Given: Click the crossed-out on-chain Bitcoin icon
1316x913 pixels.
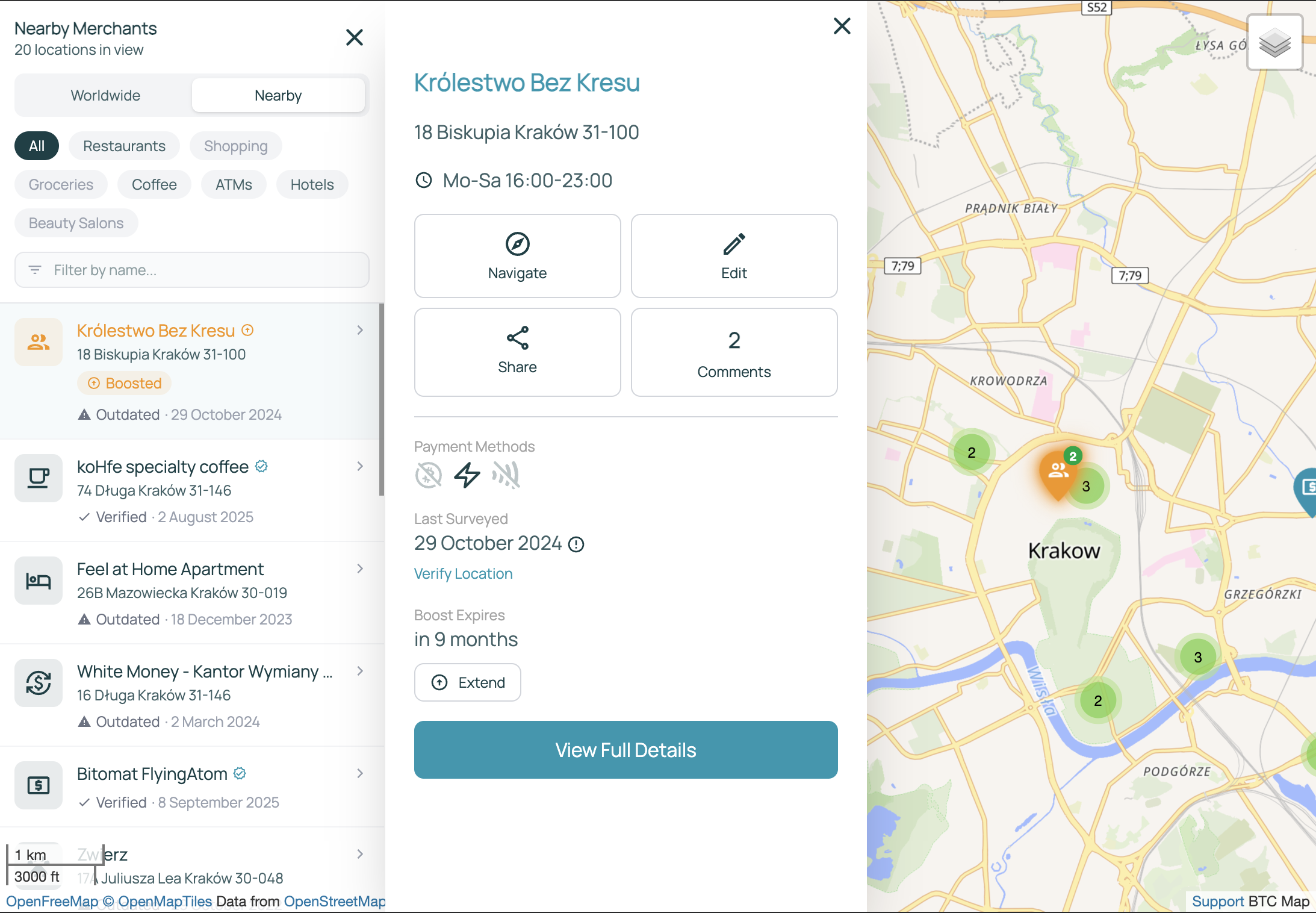Looking at the screenshot, I should pyautogui.click(x=428, y=475).
